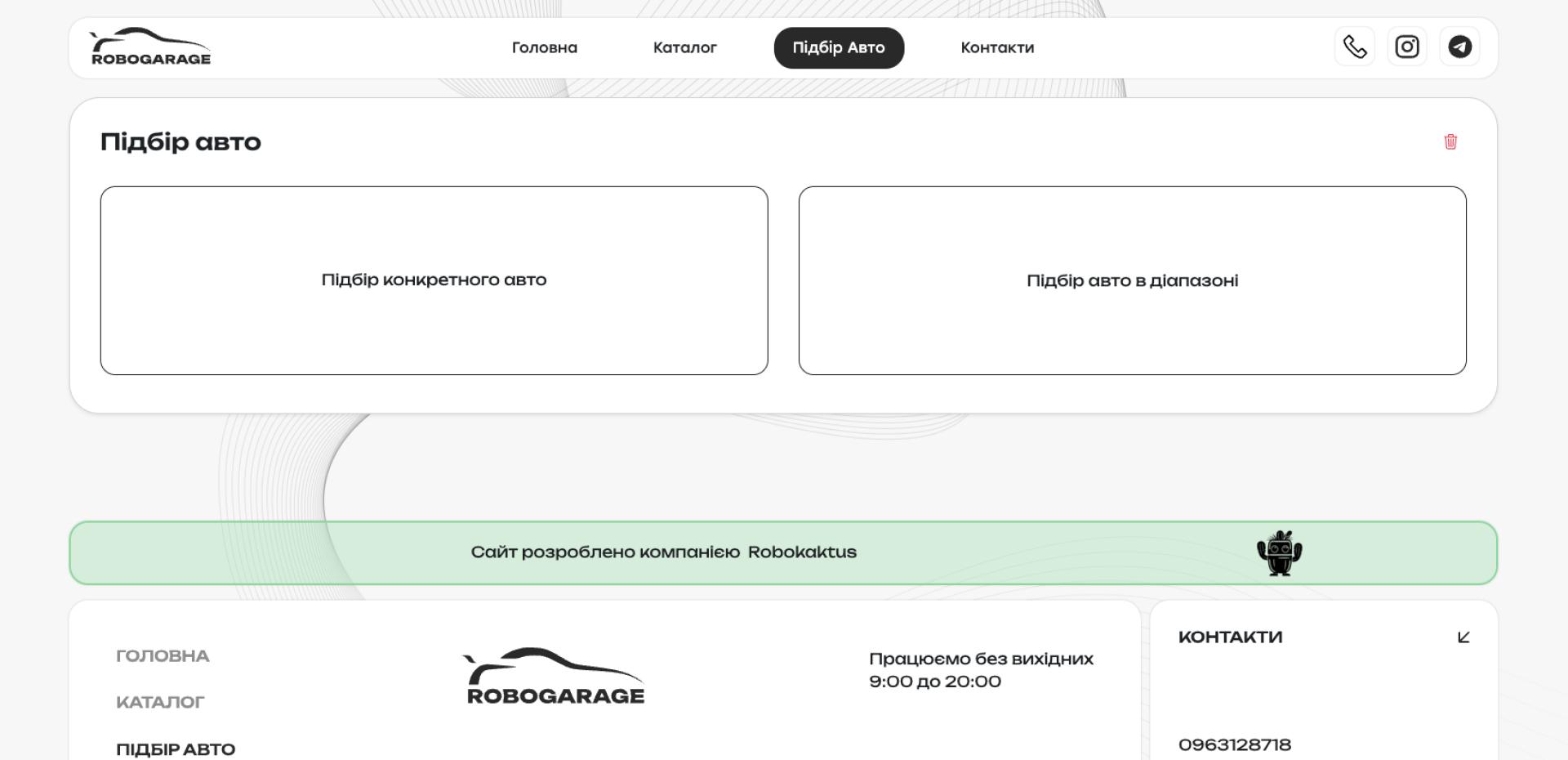Screen dimensions: 1568x760
Task: Open the footer ГОЛОВНА link
Action: pos(163,656)
